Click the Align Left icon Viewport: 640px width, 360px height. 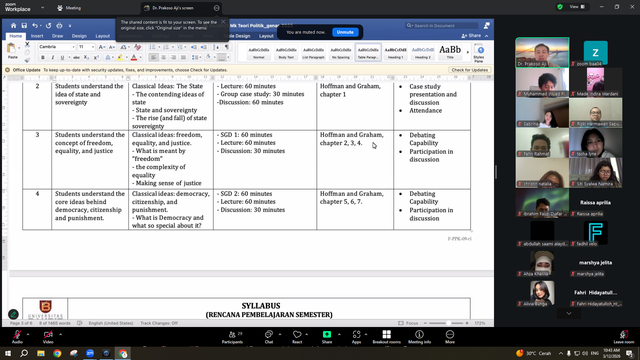[153, 58]
